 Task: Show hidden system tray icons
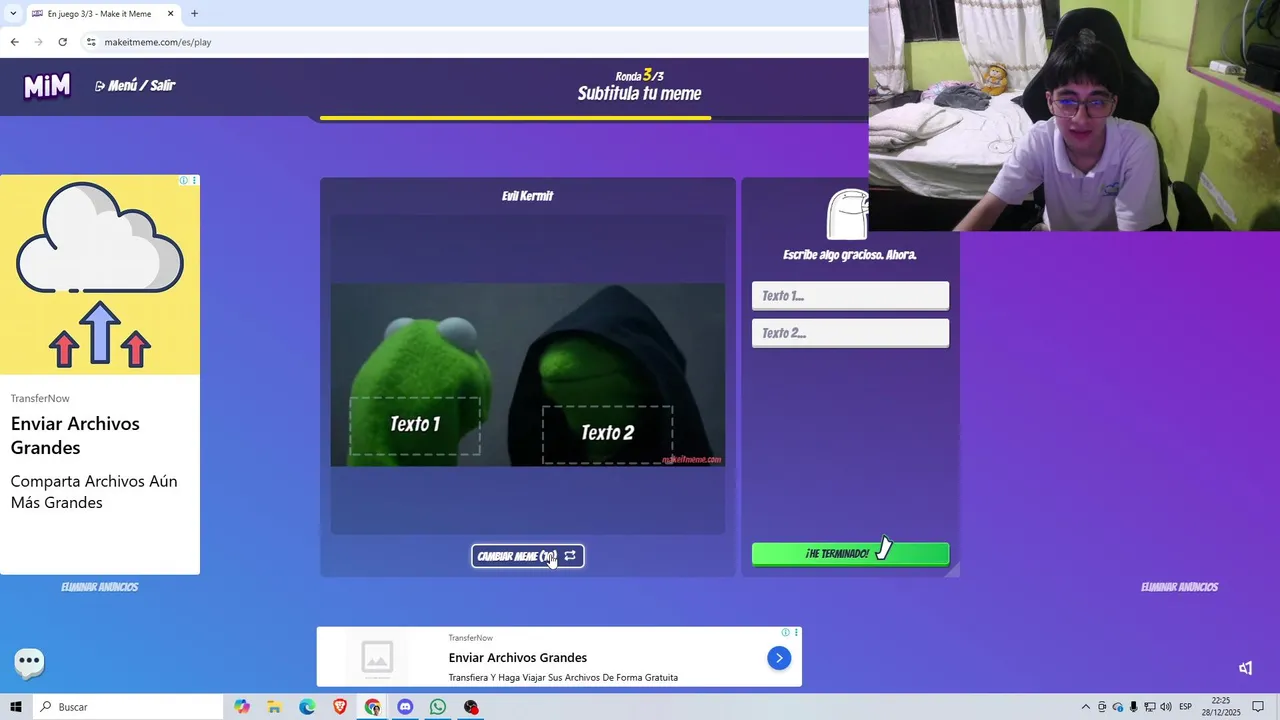(x=1086, y=707)
